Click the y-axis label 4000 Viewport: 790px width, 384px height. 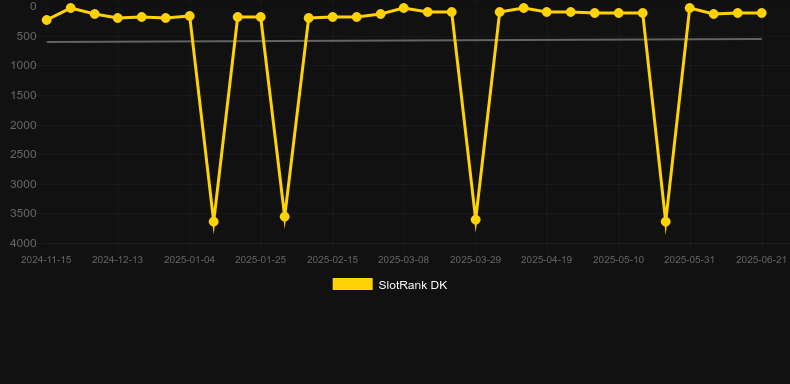pos(24,243)
